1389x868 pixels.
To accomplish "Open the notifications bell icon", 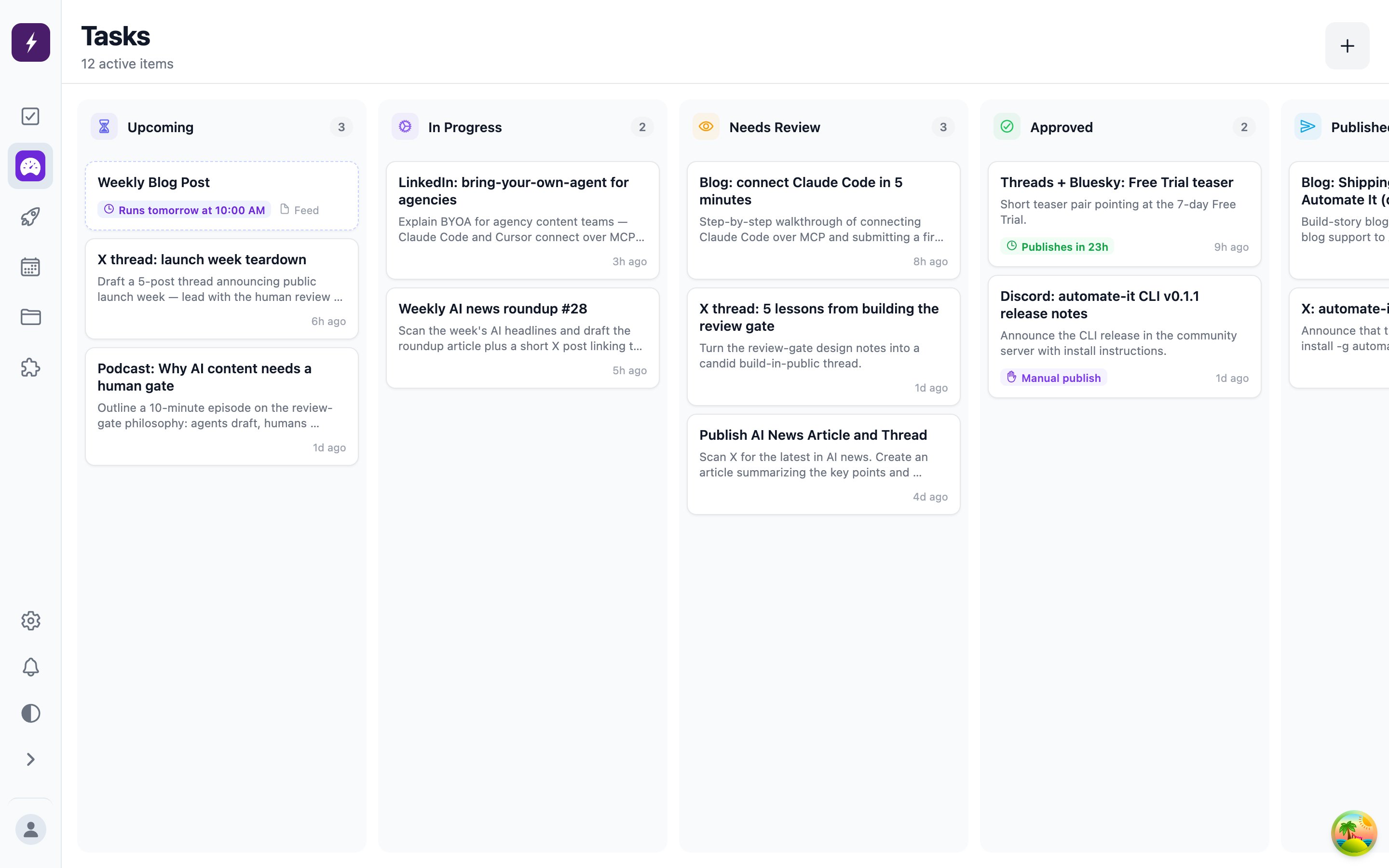I will pos(30,667).
